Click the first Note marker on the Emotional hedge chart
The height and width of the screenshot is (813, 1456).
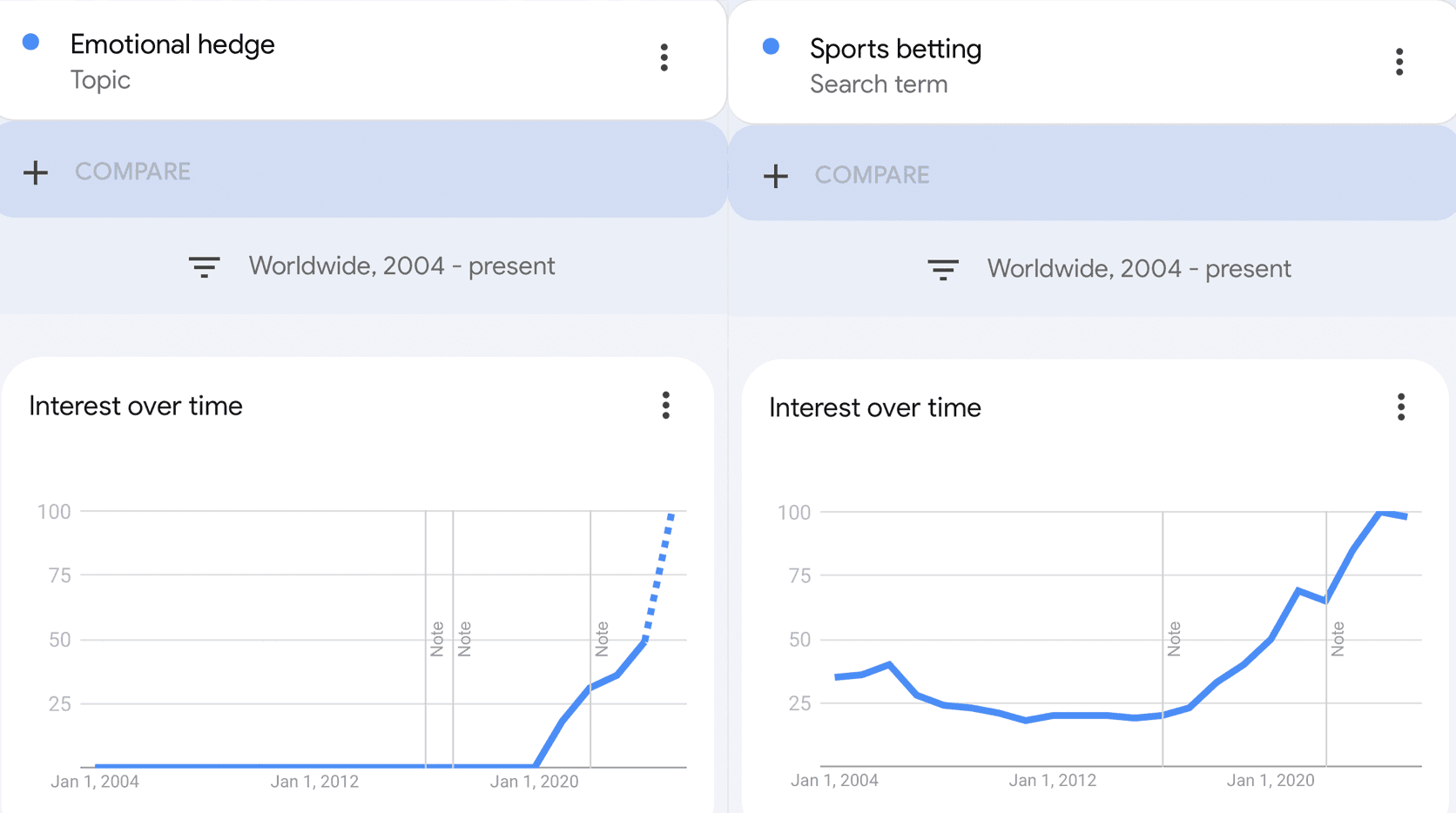tap(437, 639)
